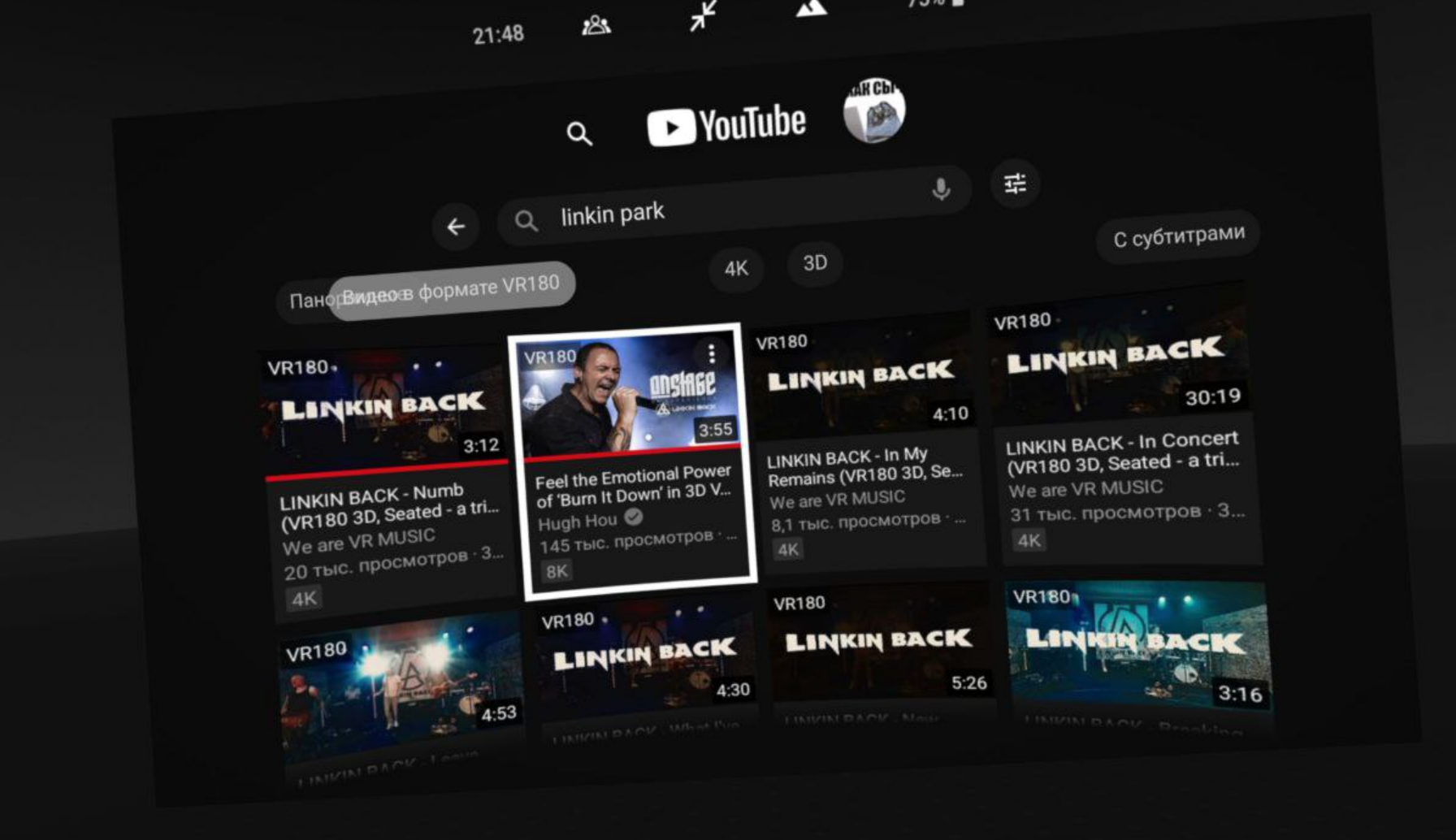Visit the Hugh Hou channel name
This screenshot has height=840, width=1456.
click(578, 522)
